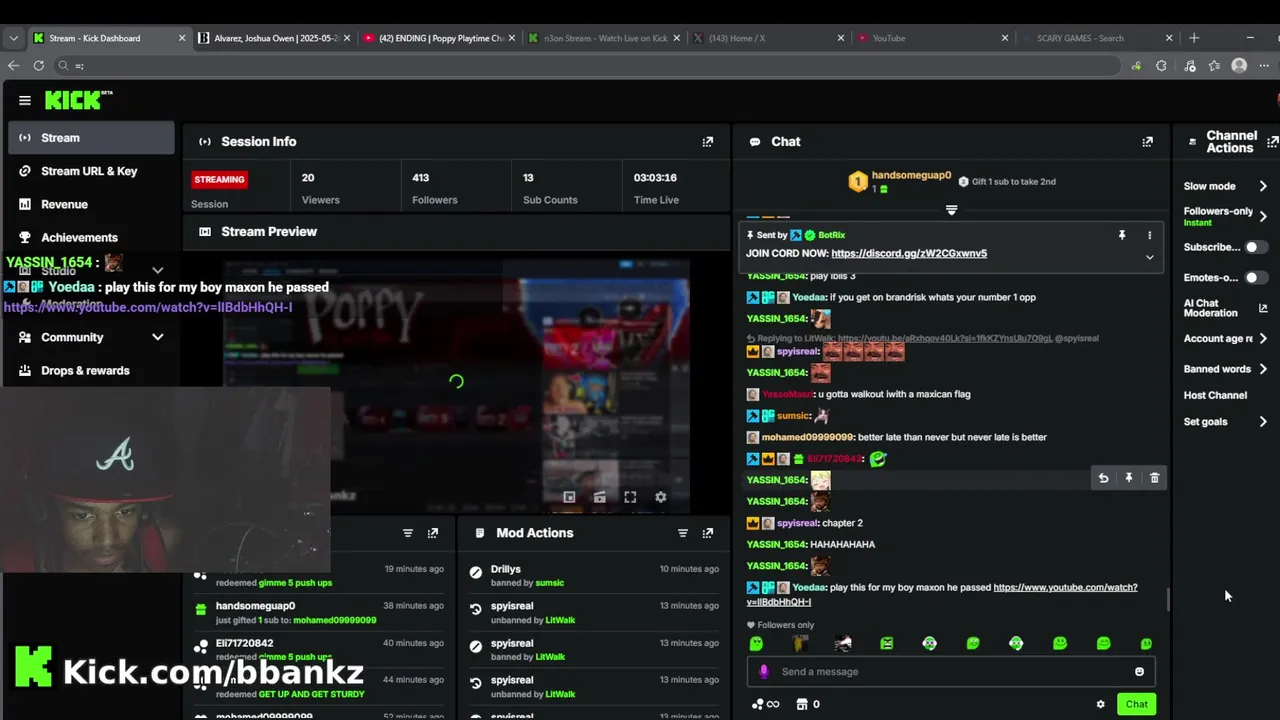Pop out the activity feed panel
This screenshot has height=720, width=1280.
pos(433,533)
